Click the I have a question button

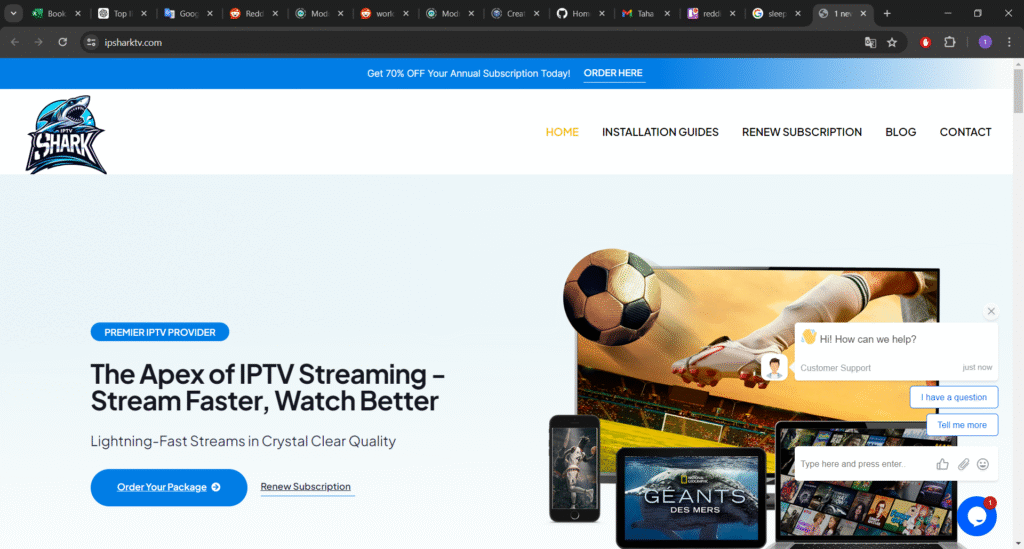953,397
